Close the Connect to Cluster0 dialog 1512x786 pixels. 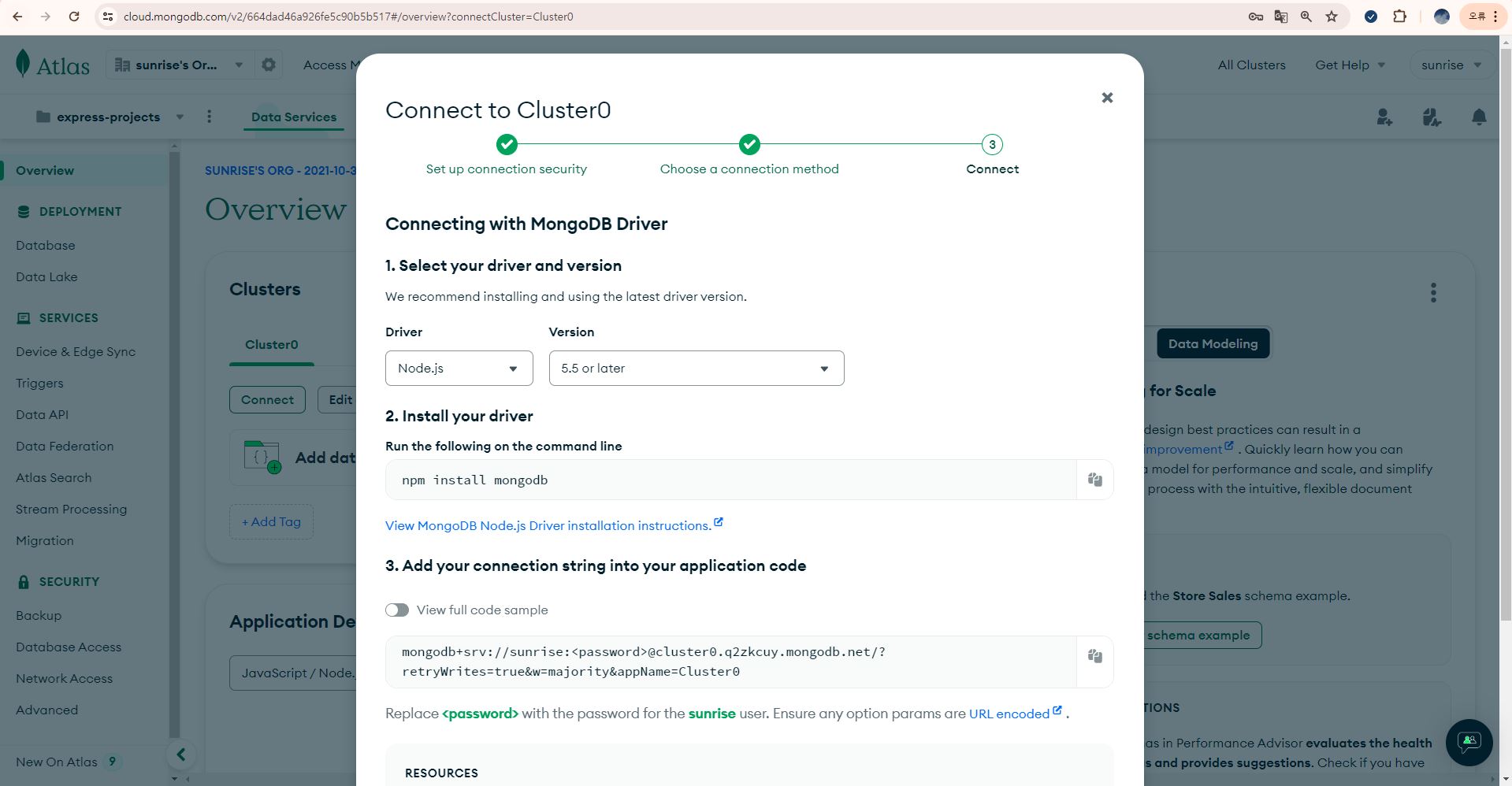1107,98
